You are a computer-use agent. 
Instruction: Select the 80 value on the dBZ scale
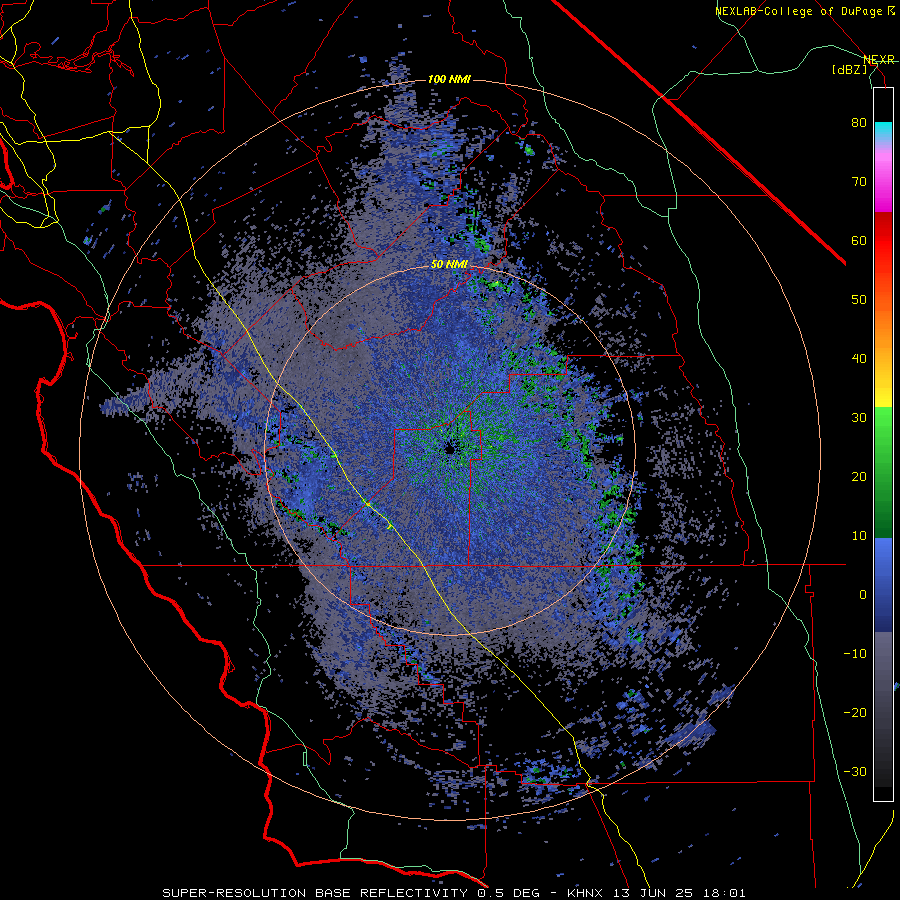(x=859, y=122)
